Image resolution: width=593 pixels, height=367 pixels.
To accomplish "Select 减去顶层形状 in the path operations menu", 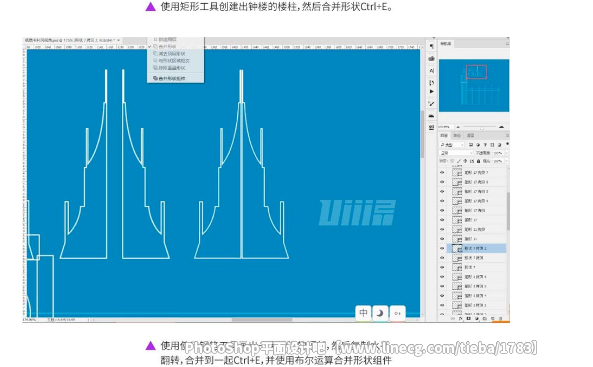I will click(172, 54).
